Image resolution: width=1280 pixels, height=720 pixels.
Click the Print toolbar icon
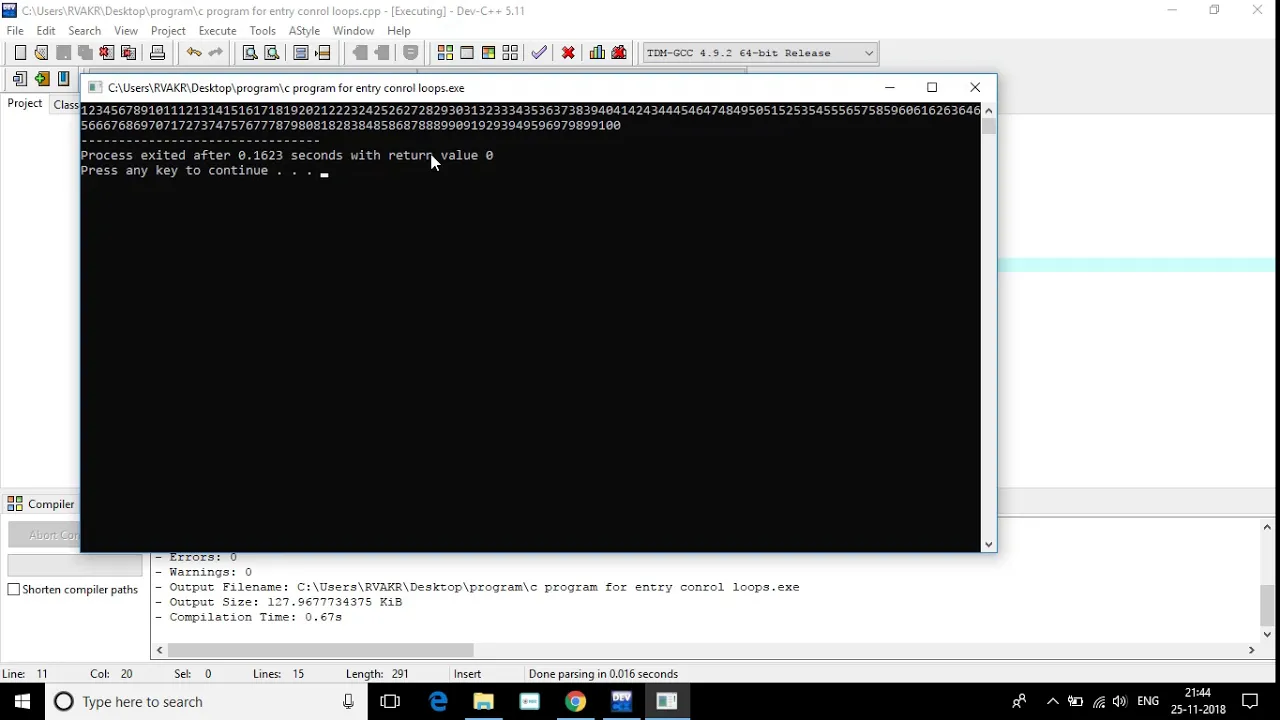click(x=157, y=53)
